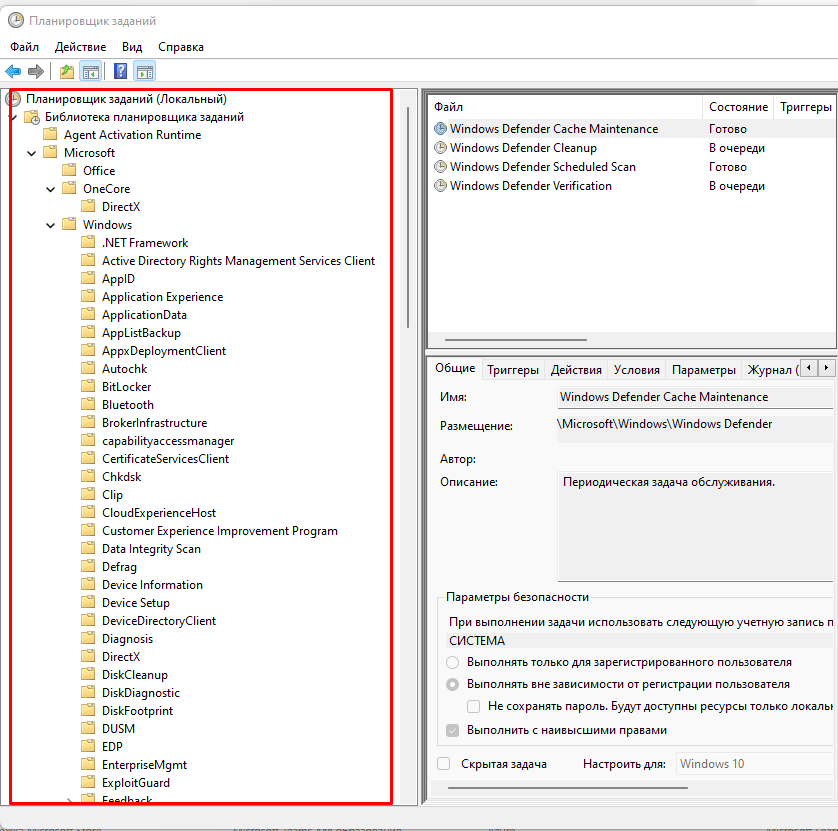Collapse the OneCore folder node

pos(51,189)
